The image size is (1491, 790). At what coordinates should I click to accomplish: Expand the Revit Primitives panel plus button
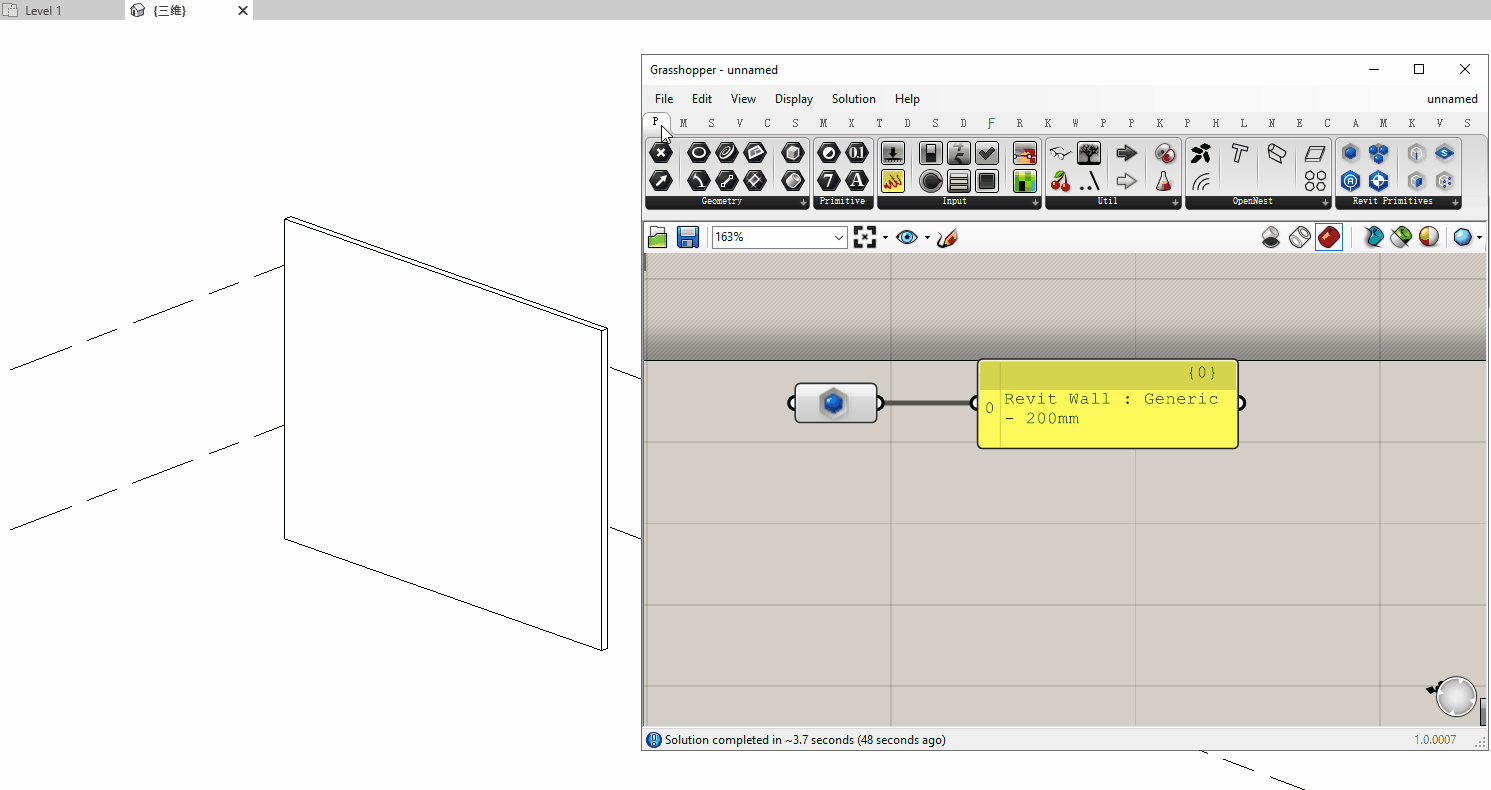(1455, 202)
